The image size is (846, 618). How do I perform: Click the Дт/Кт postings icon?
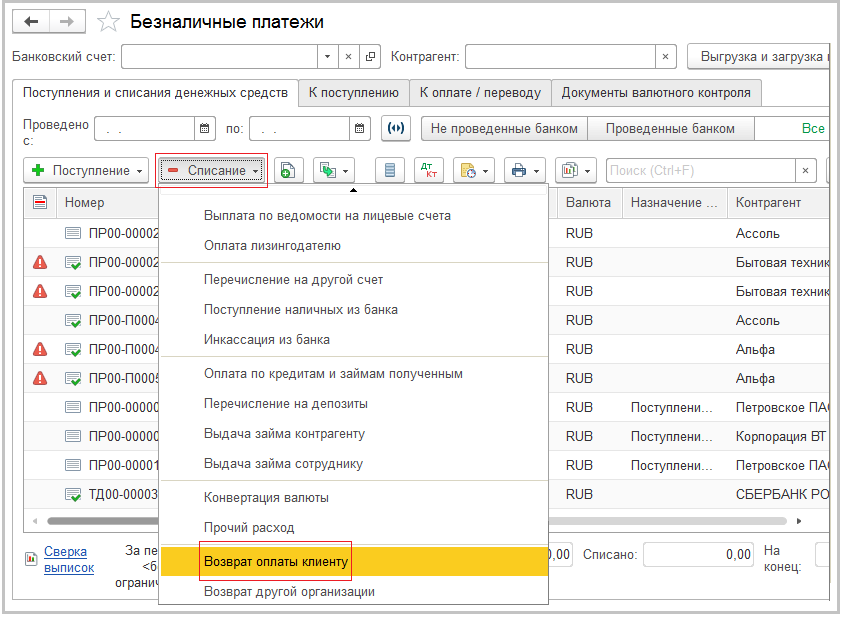coord(428,170)
